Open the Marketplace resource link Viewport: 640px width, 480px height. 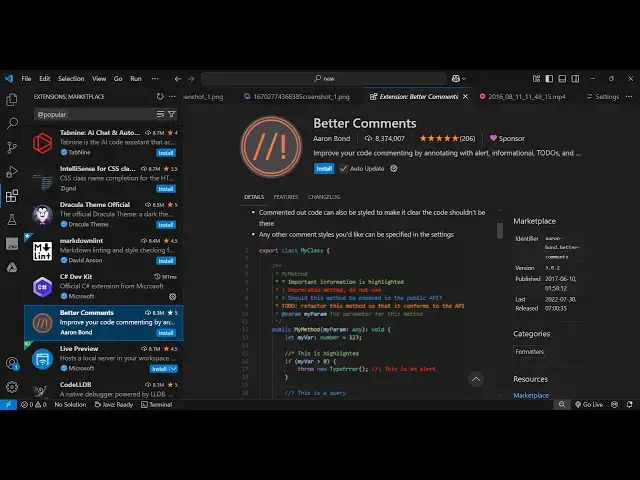tap(531, 395)
